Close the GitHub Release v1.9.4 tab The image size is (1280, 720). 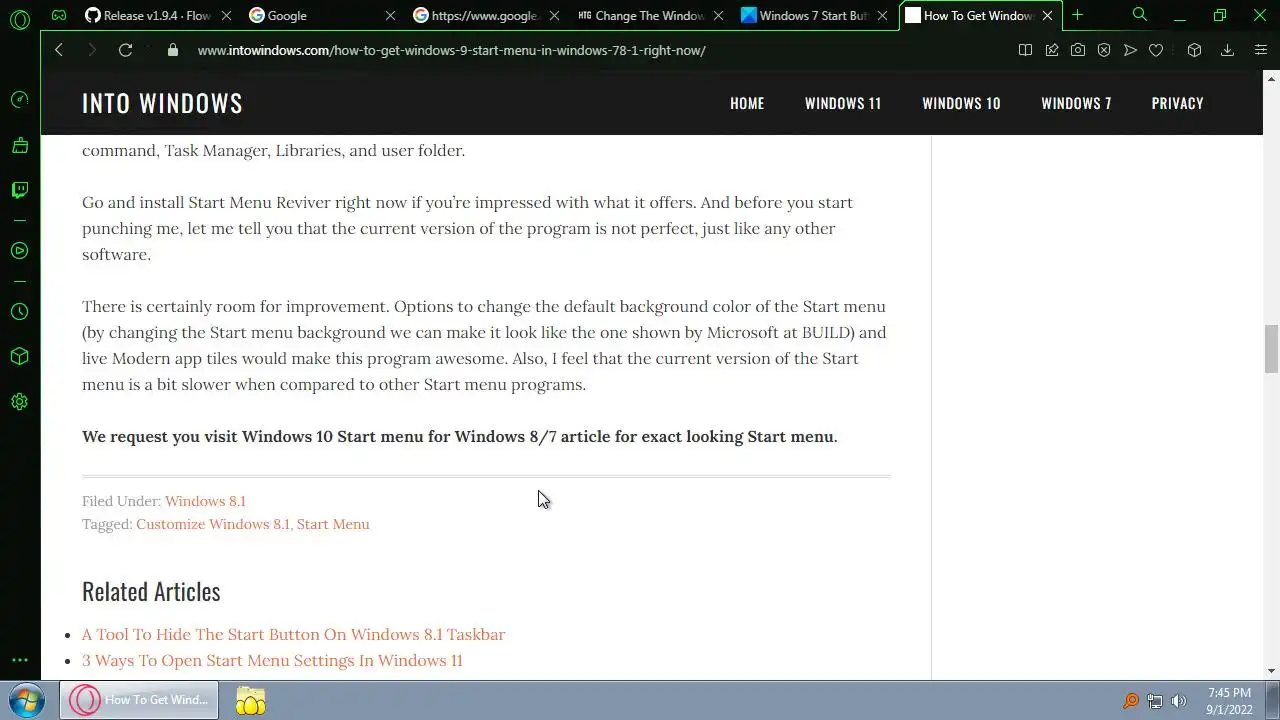(226, 16)
